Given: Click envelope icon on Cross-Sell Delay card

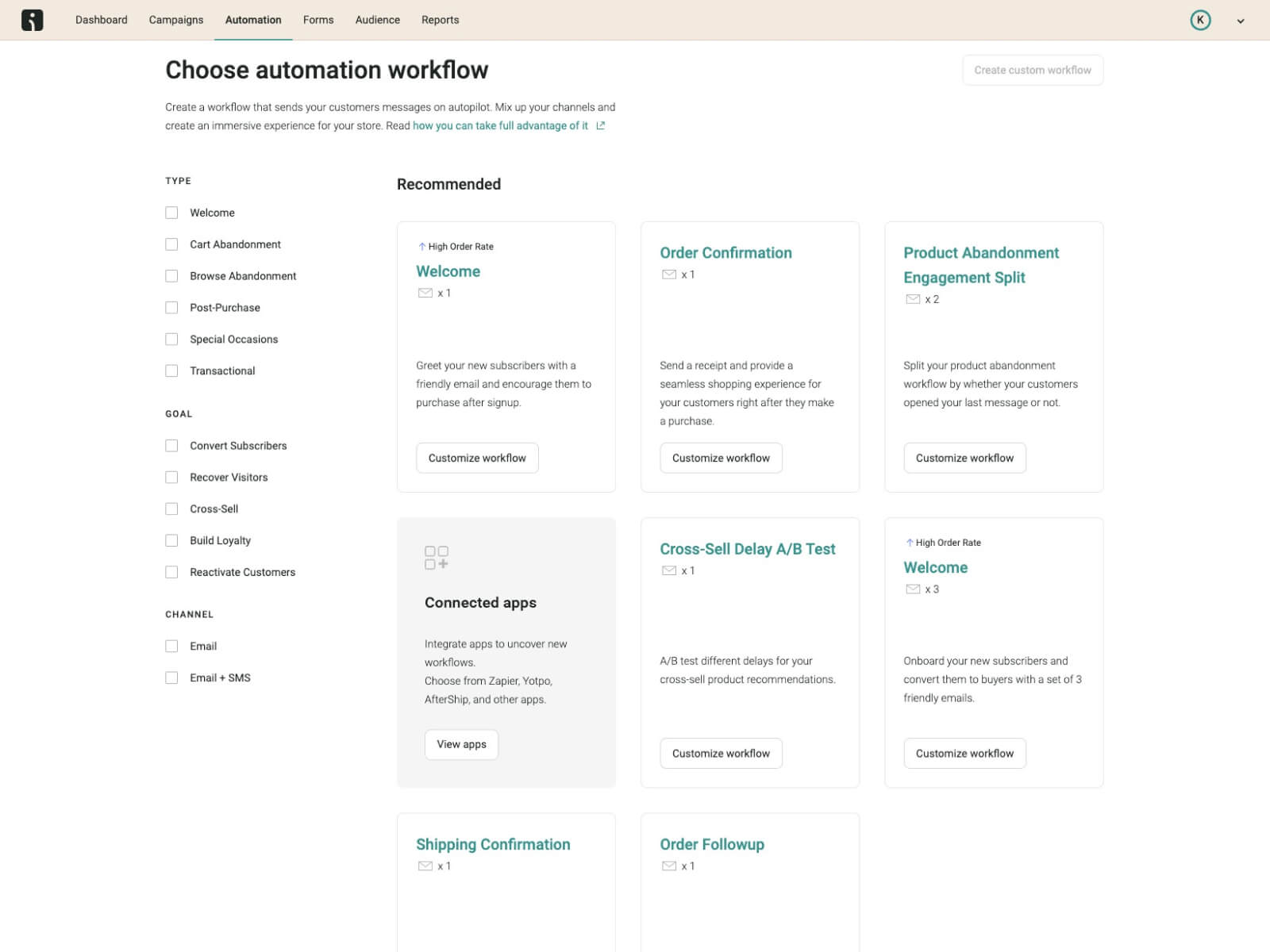Looking at the screenshot, I should pyautogui.click(x=669, y=570).
